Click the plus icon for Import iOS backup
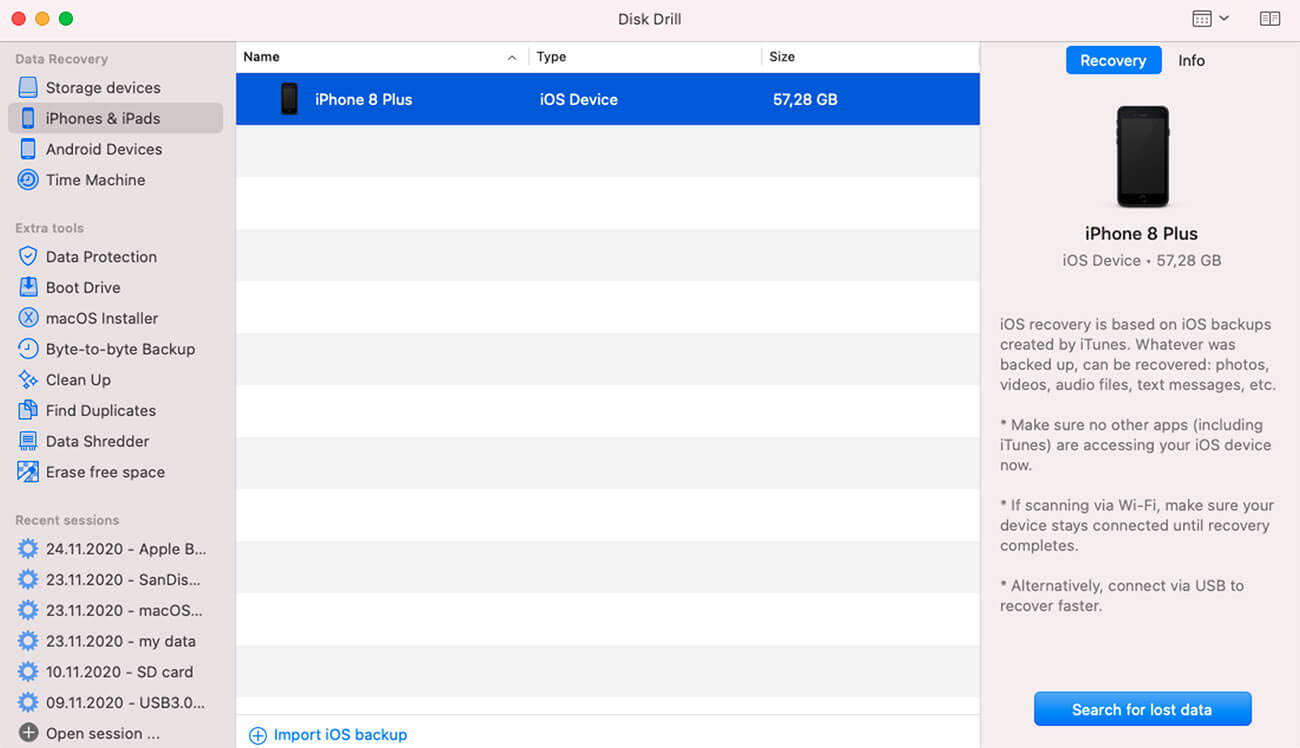The width and height of the screenshot is (1300, 748). [x=258, y=735]
